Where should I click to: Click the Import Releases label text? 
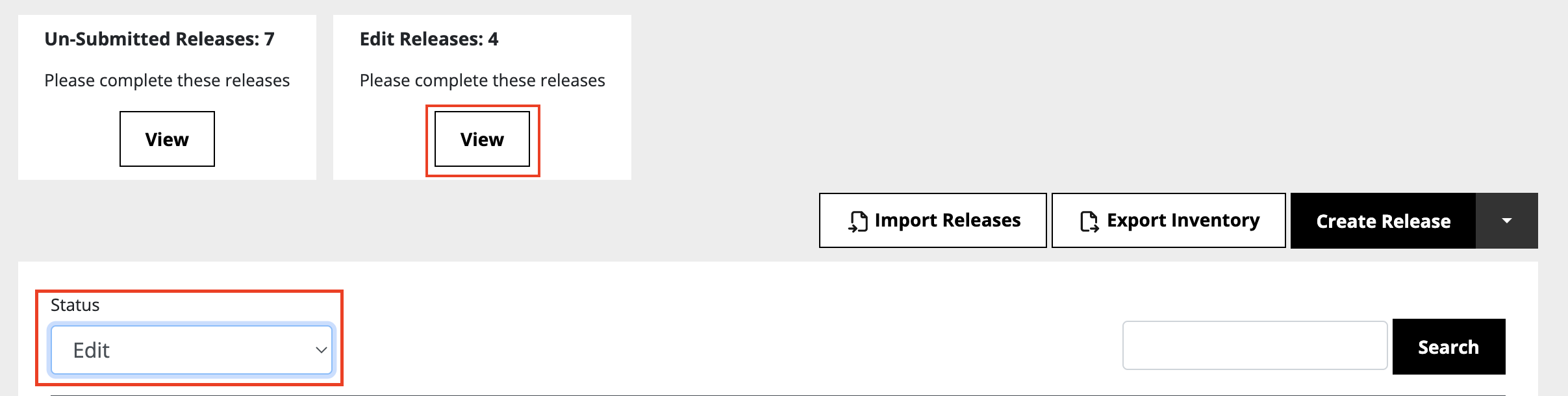[948, 221]
